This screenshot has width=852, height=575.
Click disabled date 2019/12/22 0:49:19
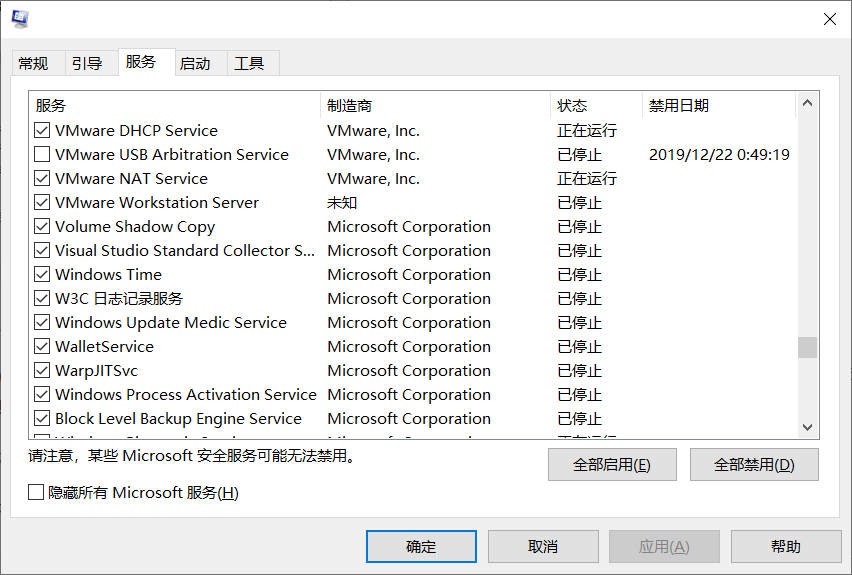click(x=719, y=154)
